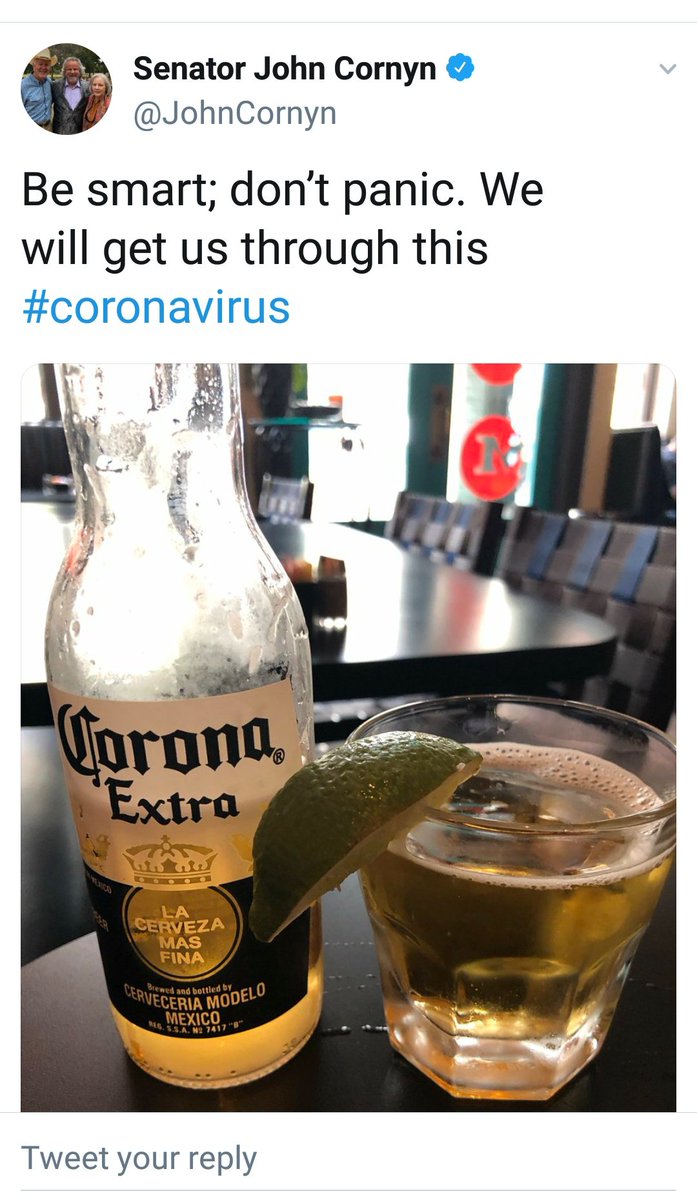The width and height of the screenshot is (697, 1200).
Task: Open the profile avatar photo
Action: tap(67, 89)
